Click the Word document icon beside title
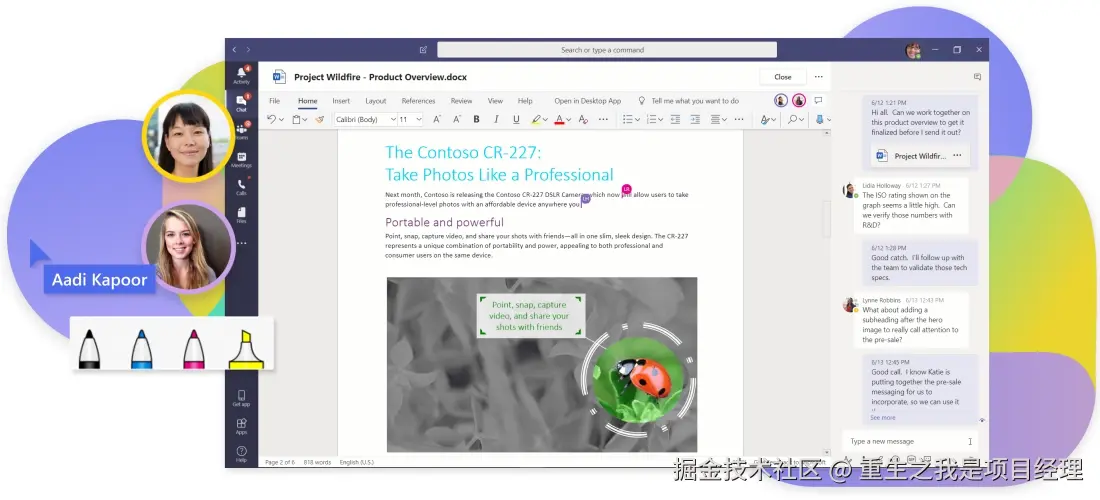The image size is (1100, 500). coord(279,77)
